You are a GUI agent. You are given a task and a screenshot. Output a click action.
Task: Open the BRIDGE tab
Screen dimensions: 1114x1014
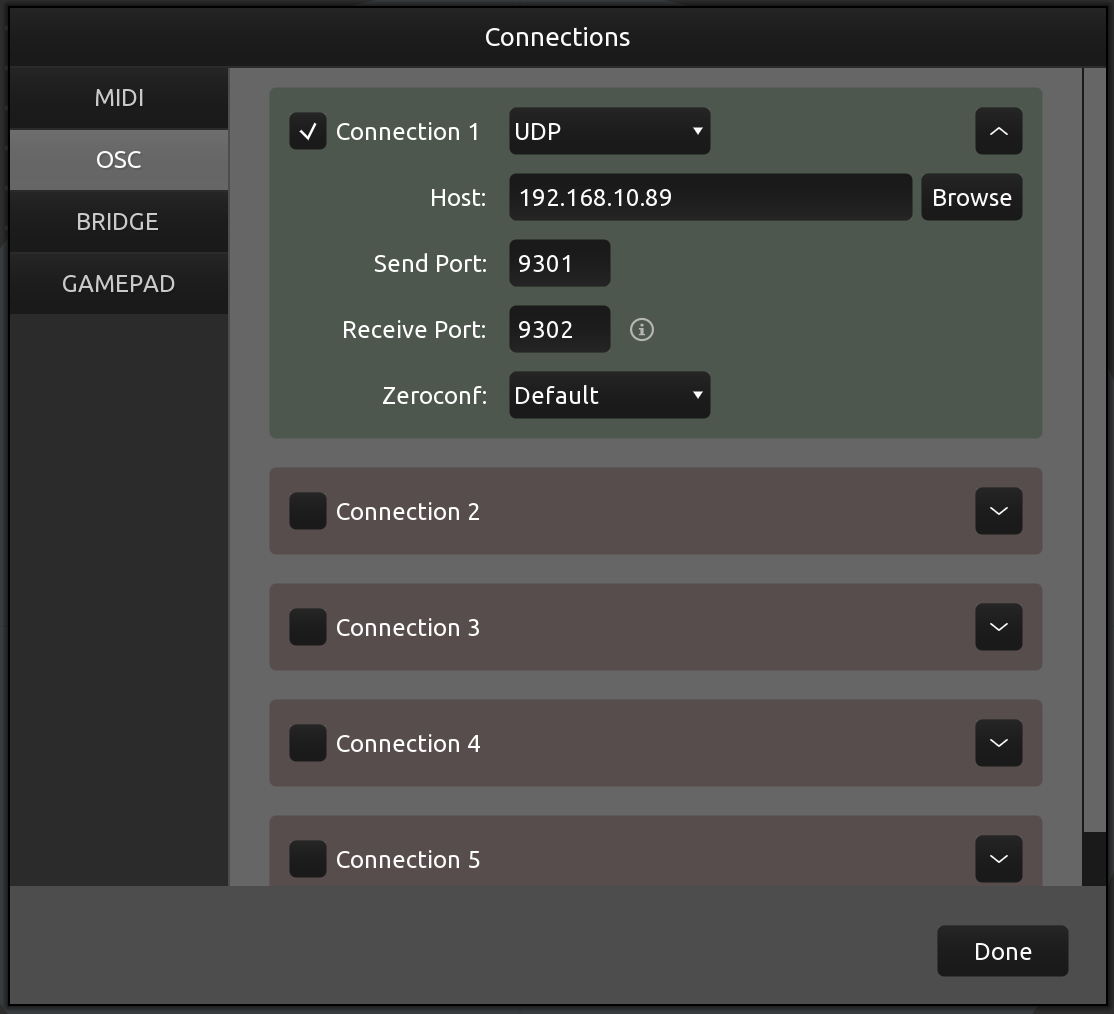tap(118, 221)
